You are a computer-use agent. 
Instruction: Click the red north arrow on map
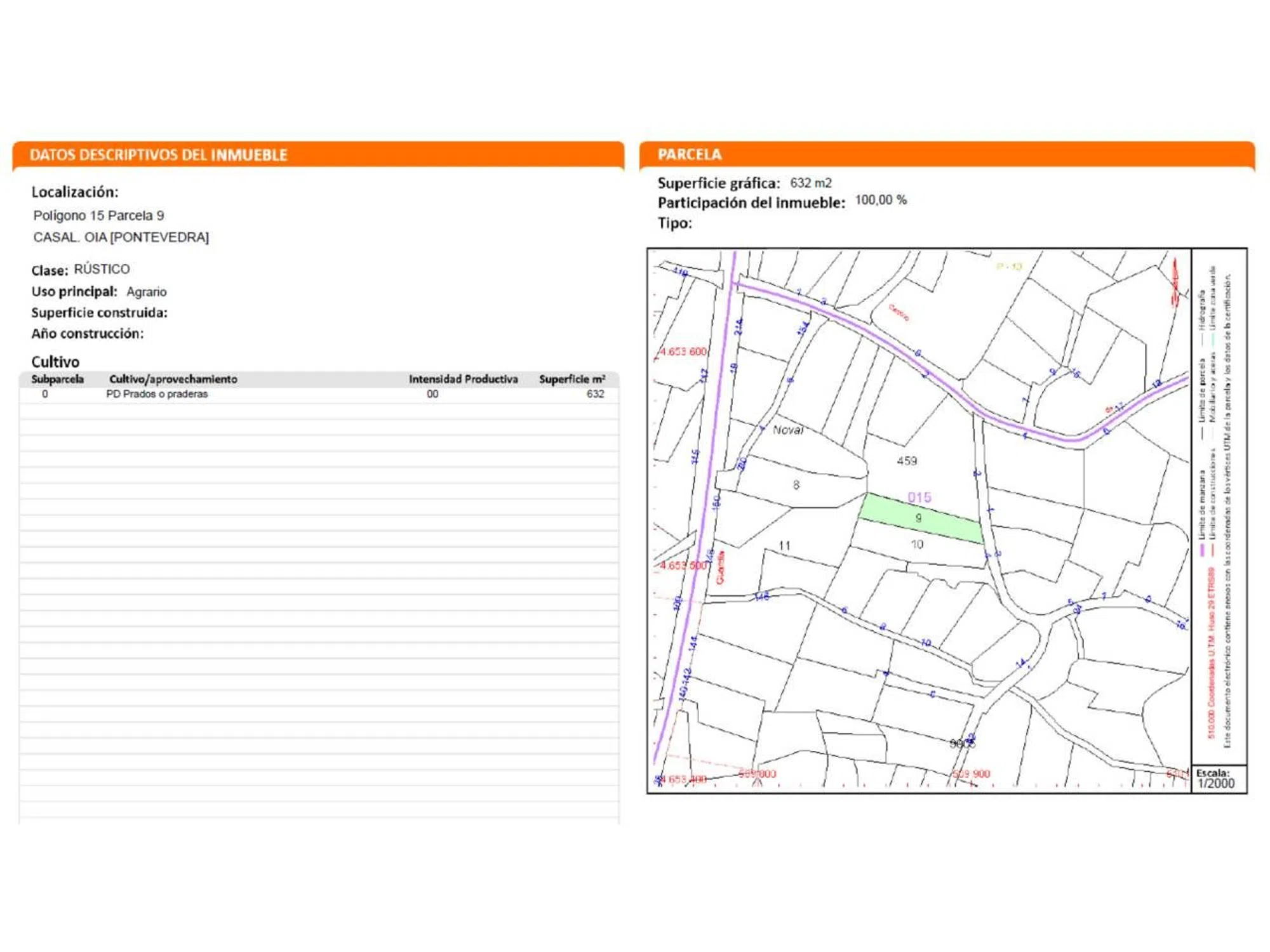(1175, 282)
